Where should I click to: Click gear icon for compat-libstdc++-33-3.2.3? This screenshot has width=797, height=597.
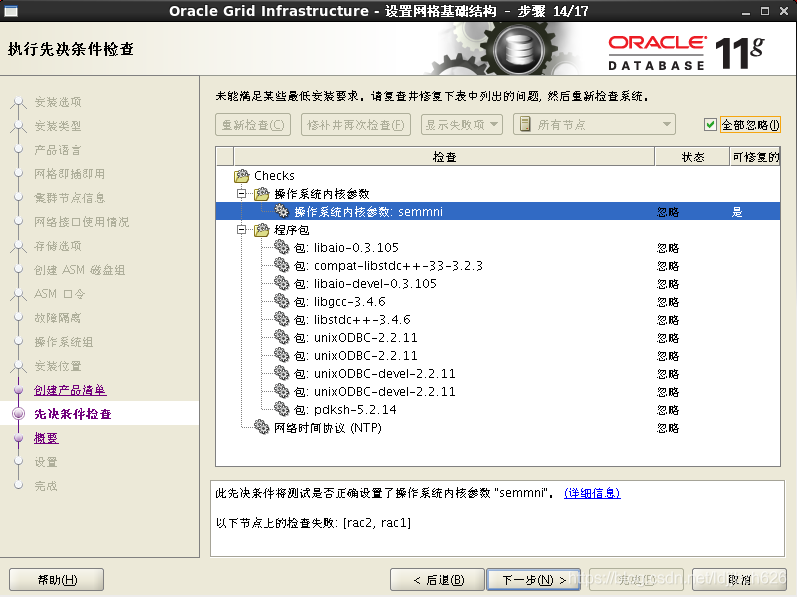coord(281,265)
